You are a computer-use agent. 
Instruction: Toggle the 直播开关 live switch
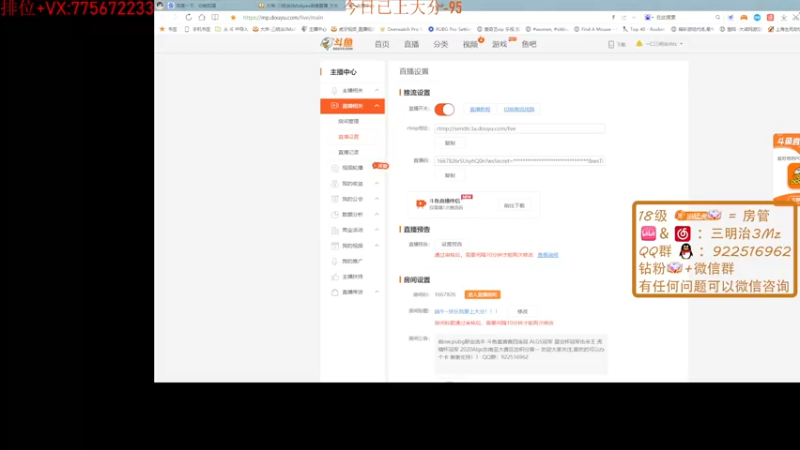pyautogui.click(x=444, y=109)
